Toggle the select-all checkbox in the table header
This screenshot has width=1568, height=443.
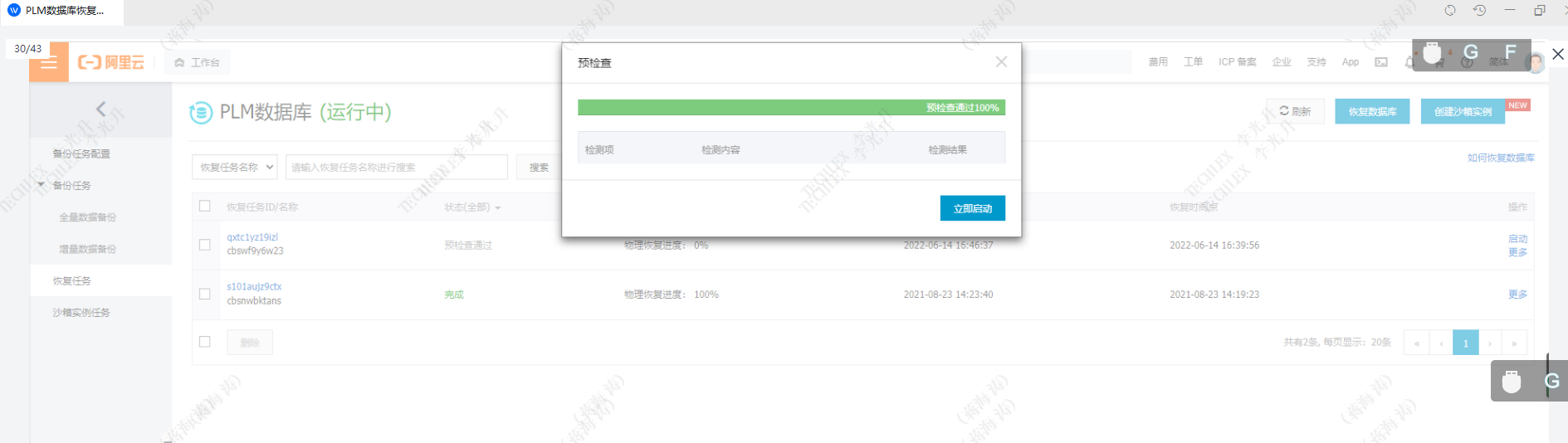pos(205,207)
